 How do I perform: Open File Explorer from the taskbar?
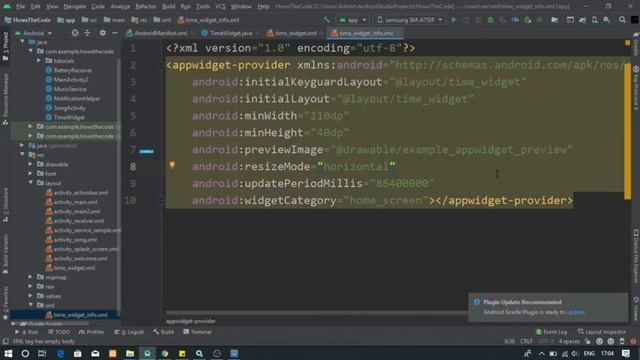pos(130,353)
